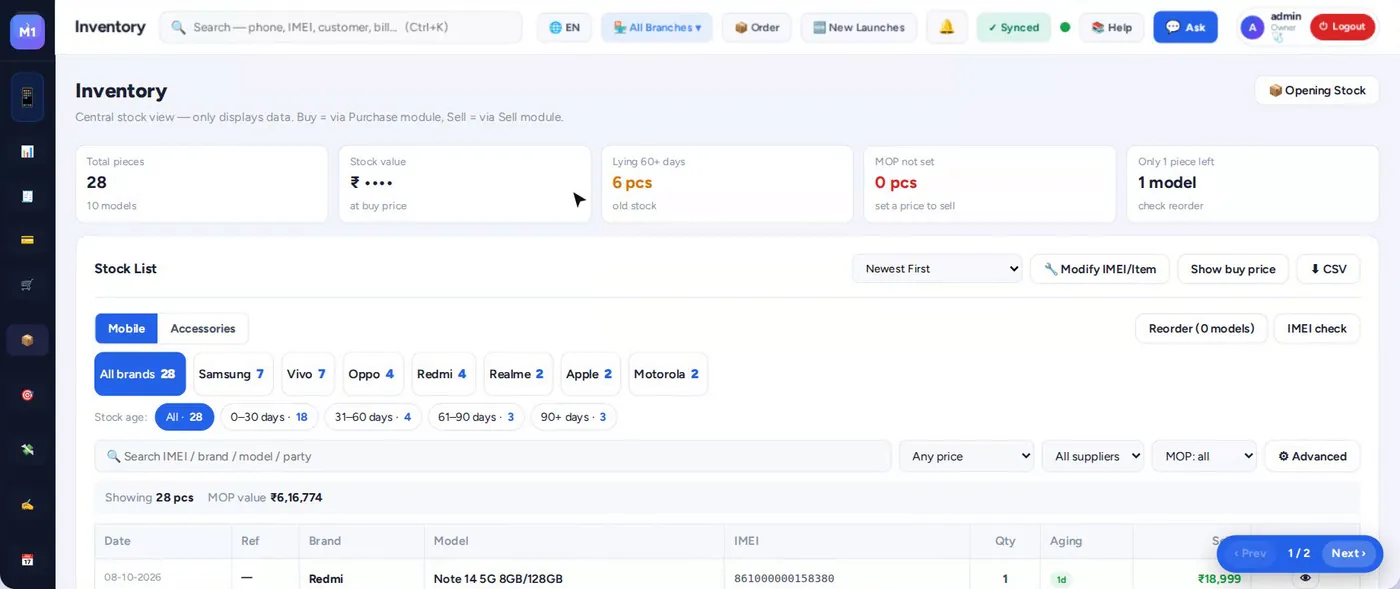Download the CSV export
1400x589 pixels.
pyautogui.click(x=1328, y=269)
